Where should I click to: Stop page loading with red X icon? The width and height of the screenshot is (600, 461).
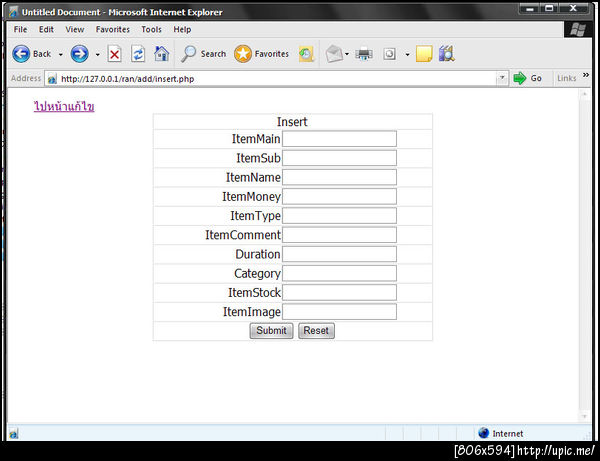click(114, 54)
